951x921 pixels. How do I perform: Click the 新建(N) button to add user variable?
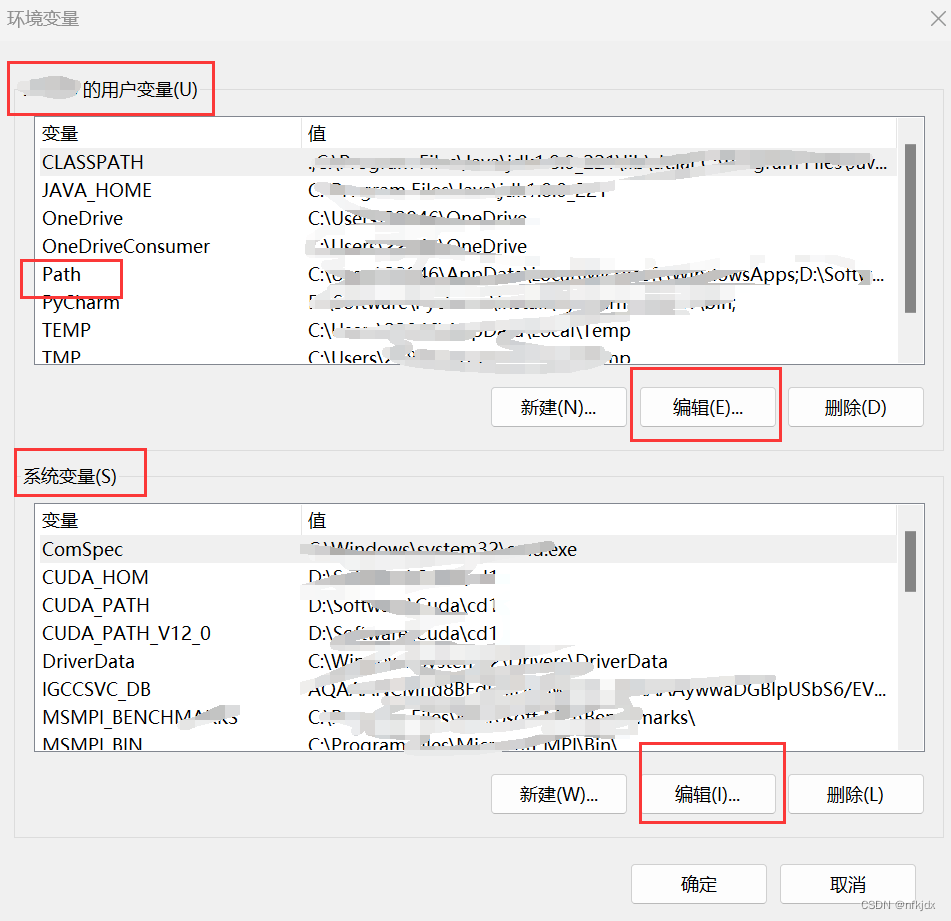pyautogui.click(x=559, y=407)
